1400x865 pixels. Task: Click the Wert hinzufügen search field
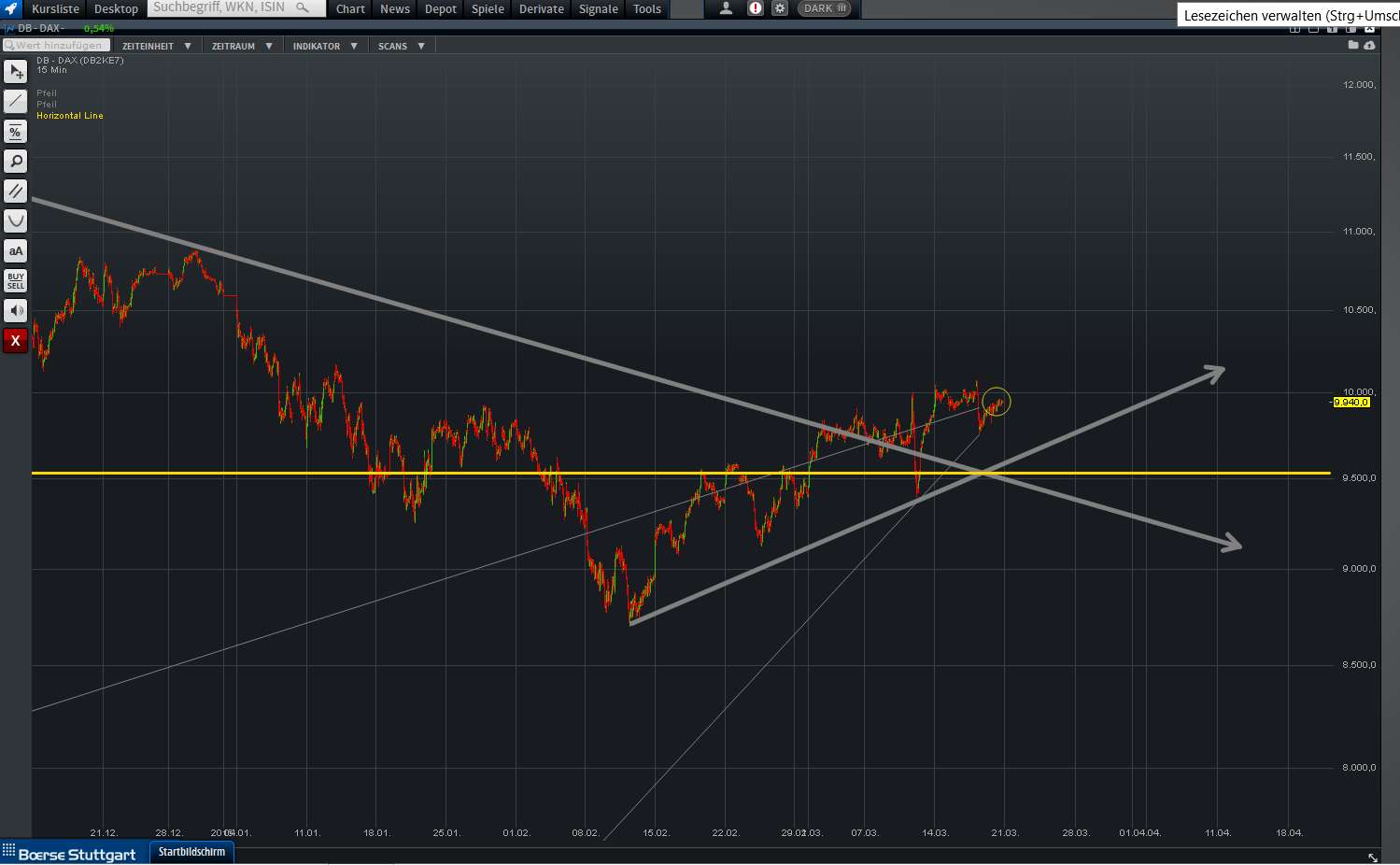(56, 44)
